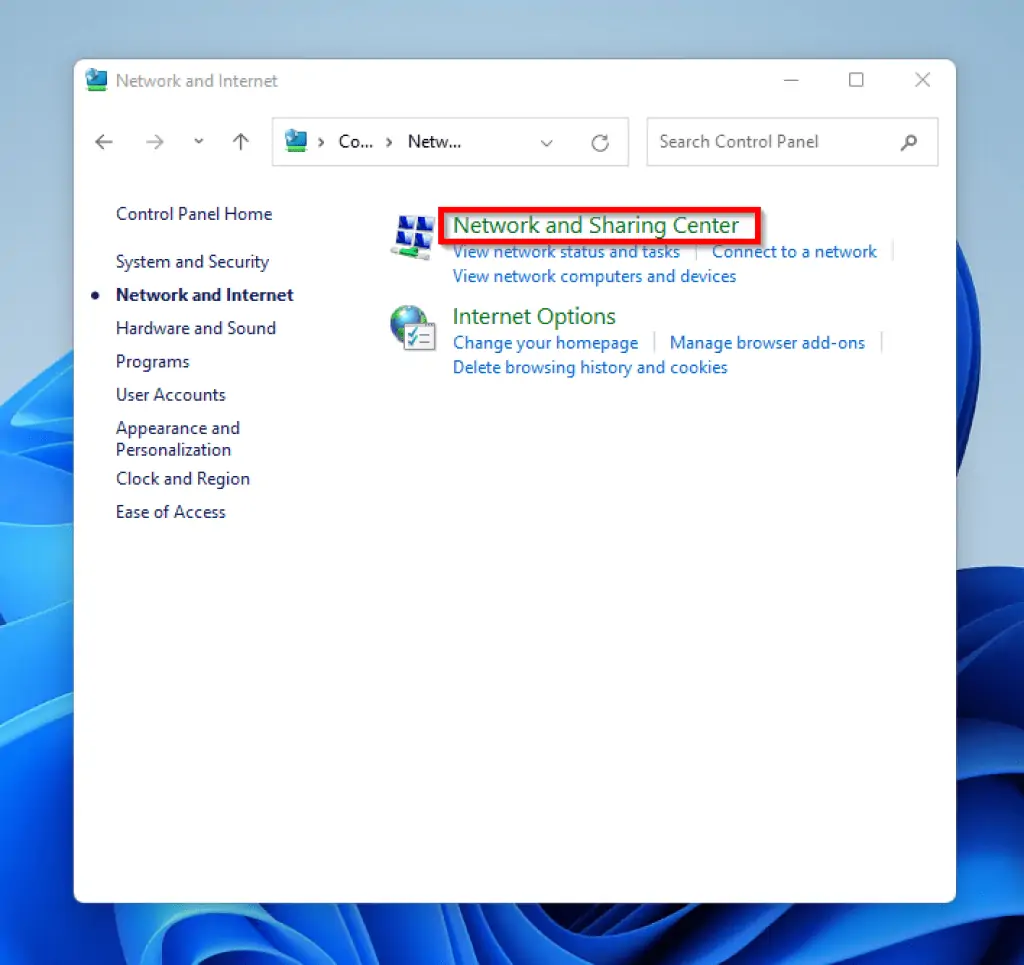Refresh the Control Panel view
The width and height of the screenshot is (1024, 965).
coord(600,143)
